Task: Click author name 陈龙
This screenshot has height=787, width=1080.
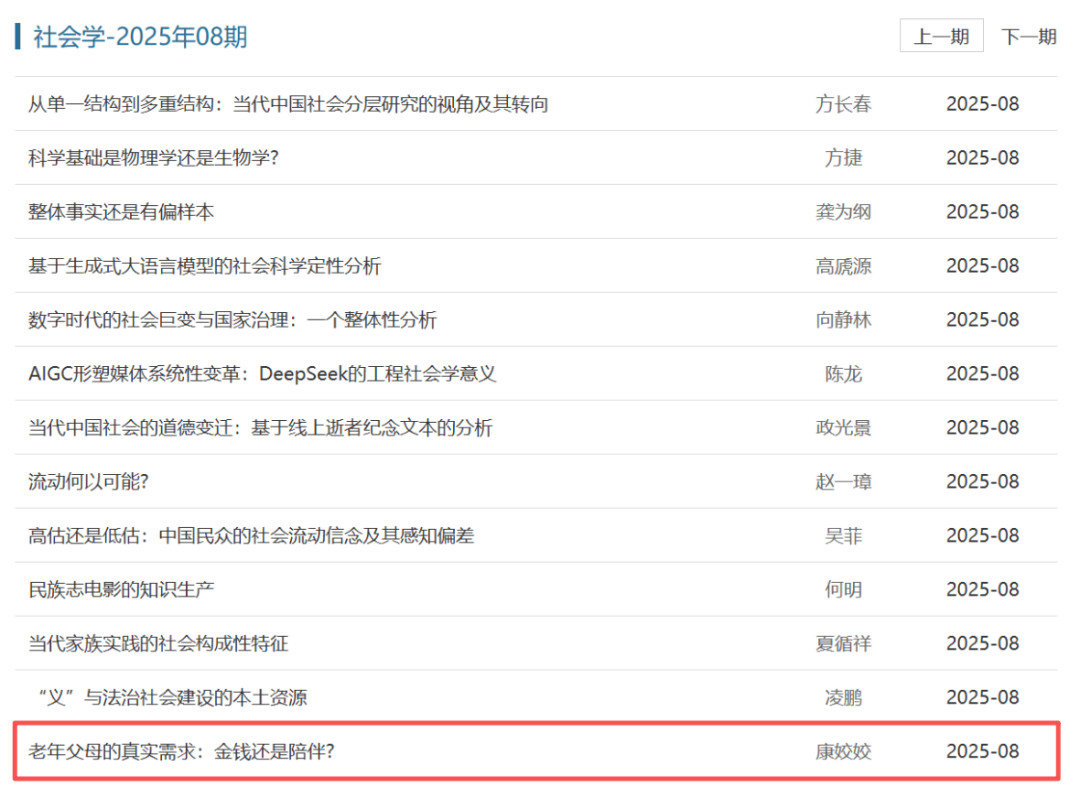Action: click(844, 373)
